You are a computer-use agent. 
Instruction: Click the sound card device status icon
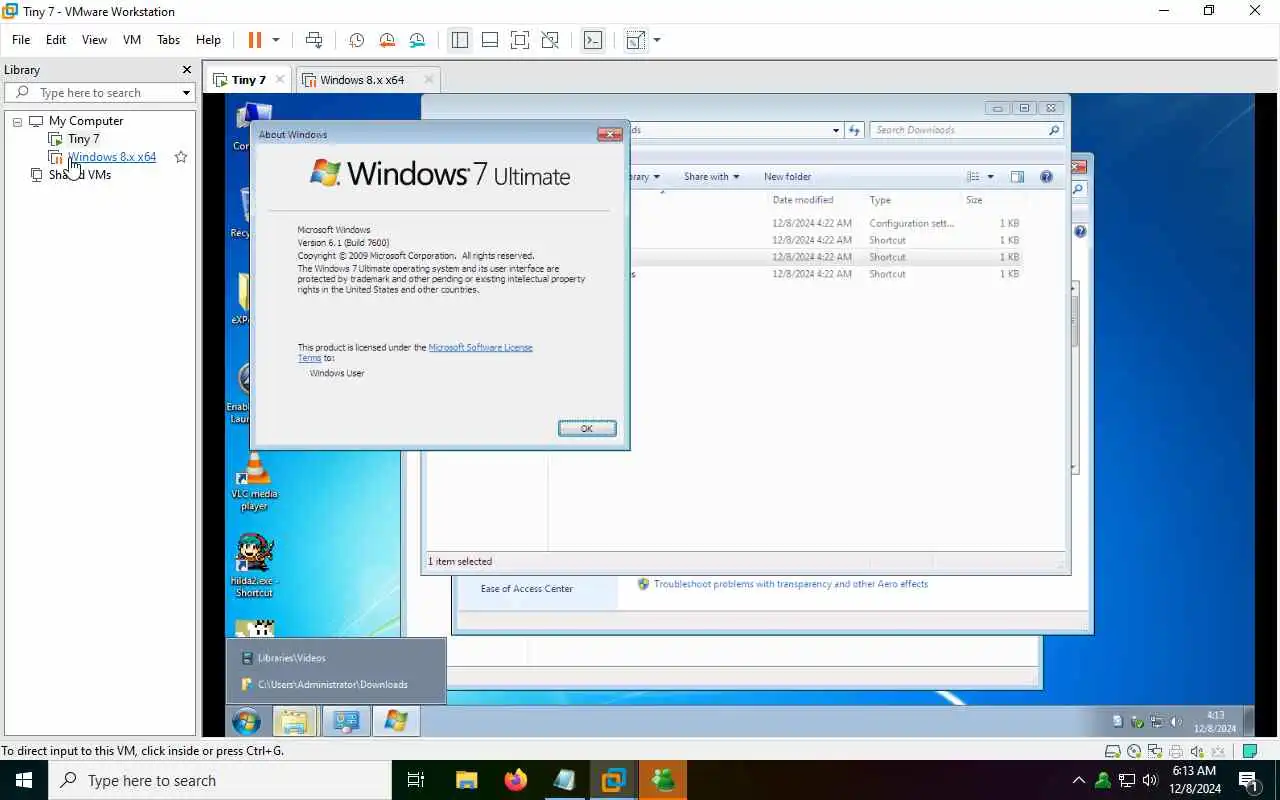1197,752
